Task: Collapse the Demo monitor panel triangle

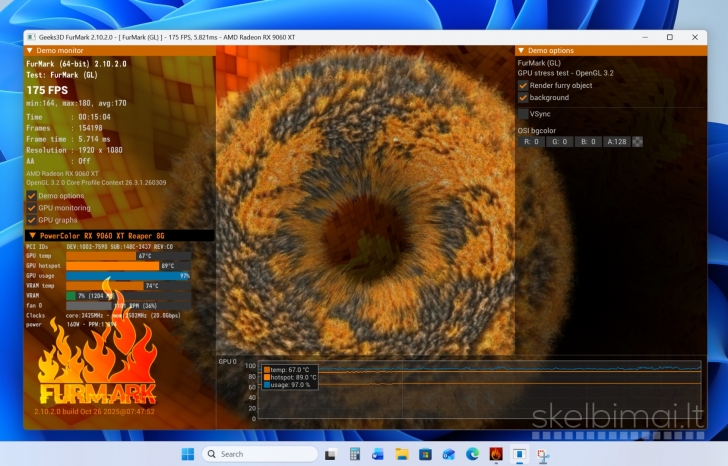Action: click(x=30, y=51)
